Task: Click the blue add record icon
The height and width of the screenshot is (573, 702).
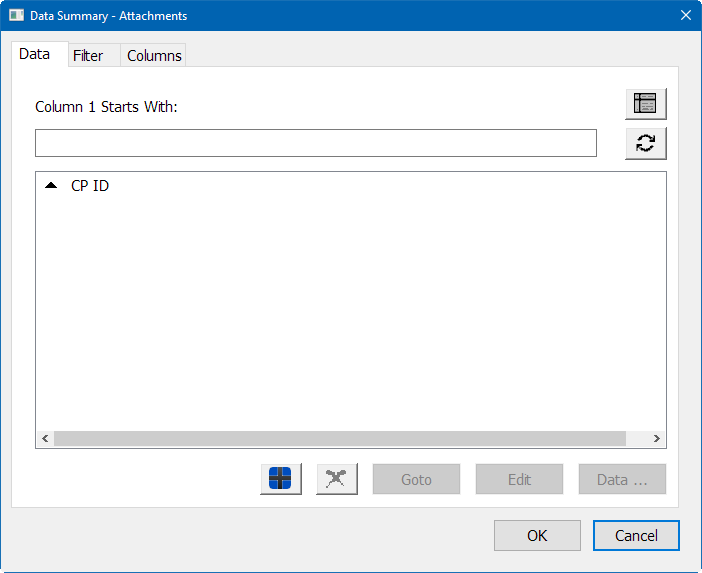Action: (x=281, y=479)
